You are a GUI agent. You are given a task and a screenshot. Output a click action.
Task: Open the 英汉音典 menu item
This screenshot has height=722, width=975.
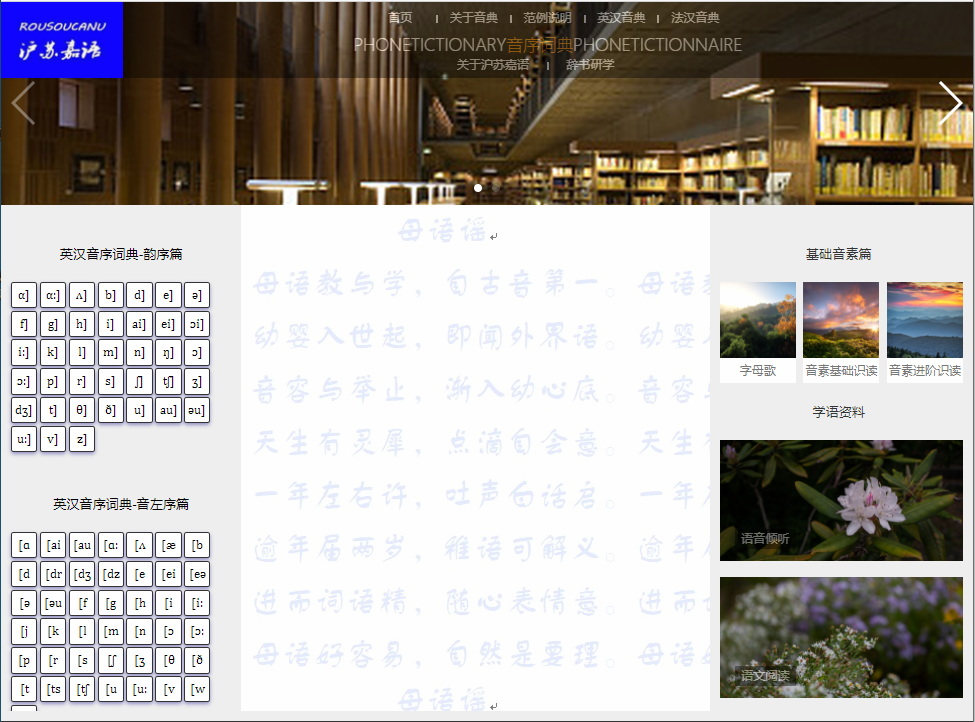[621, 17]
